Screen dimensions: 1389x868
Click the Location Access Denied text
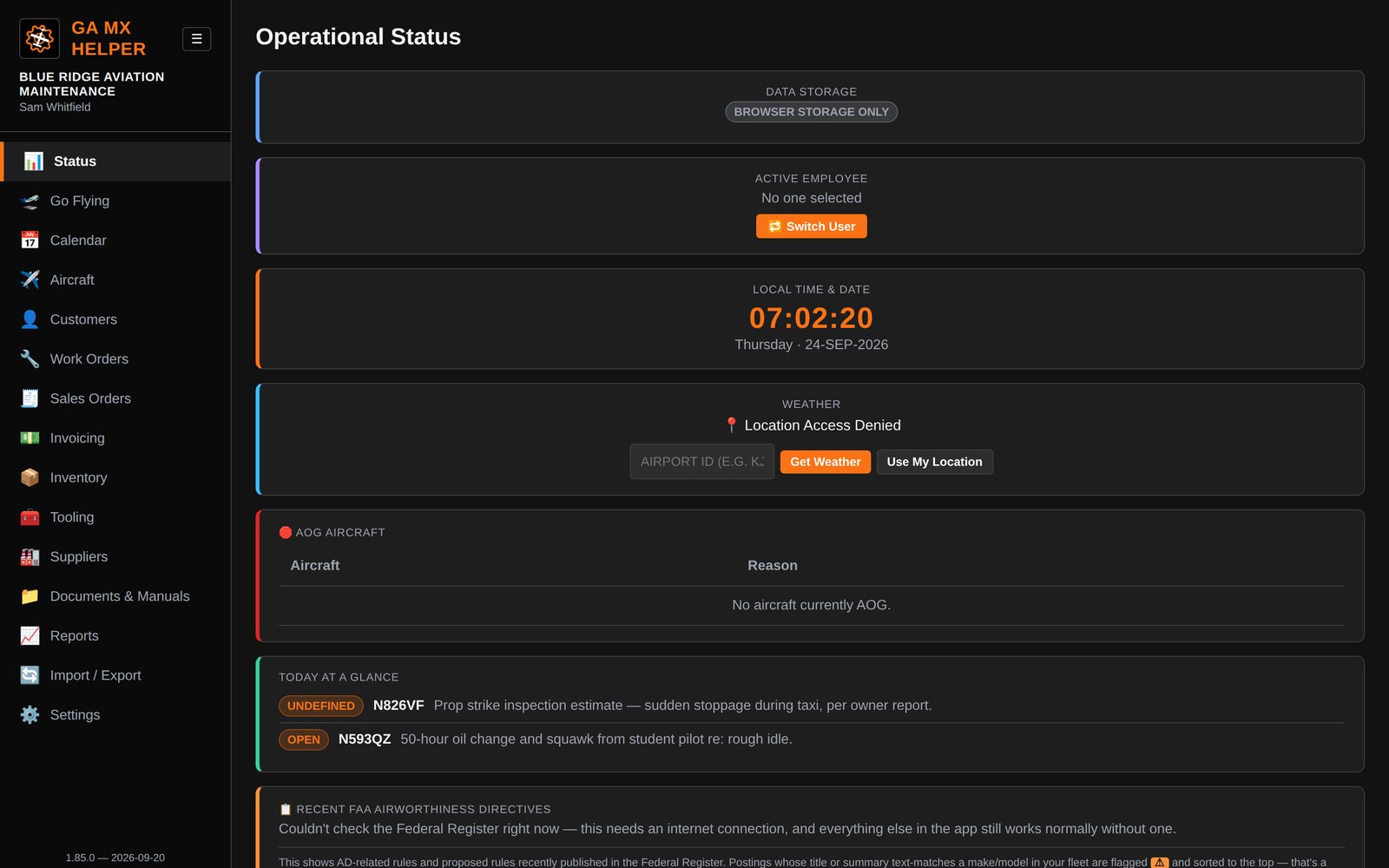coord(822,425)
